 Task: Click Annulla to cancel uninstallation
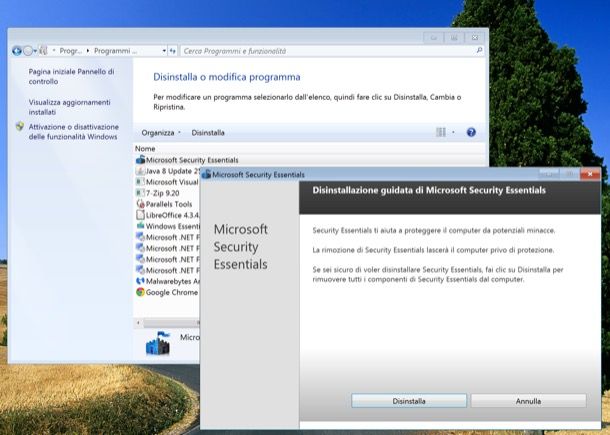click(x=528, y=401)
